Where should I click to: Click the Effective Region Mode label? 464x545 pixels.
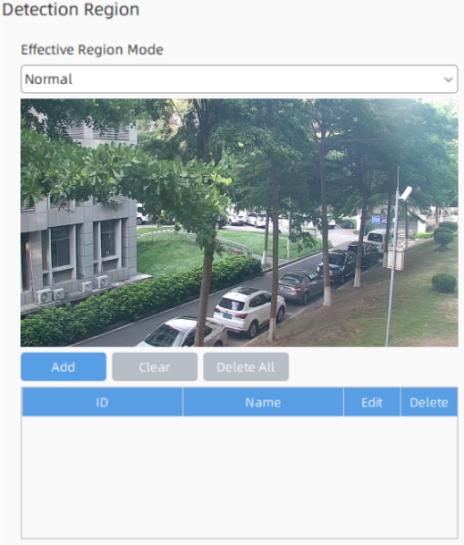pos(92,50)
